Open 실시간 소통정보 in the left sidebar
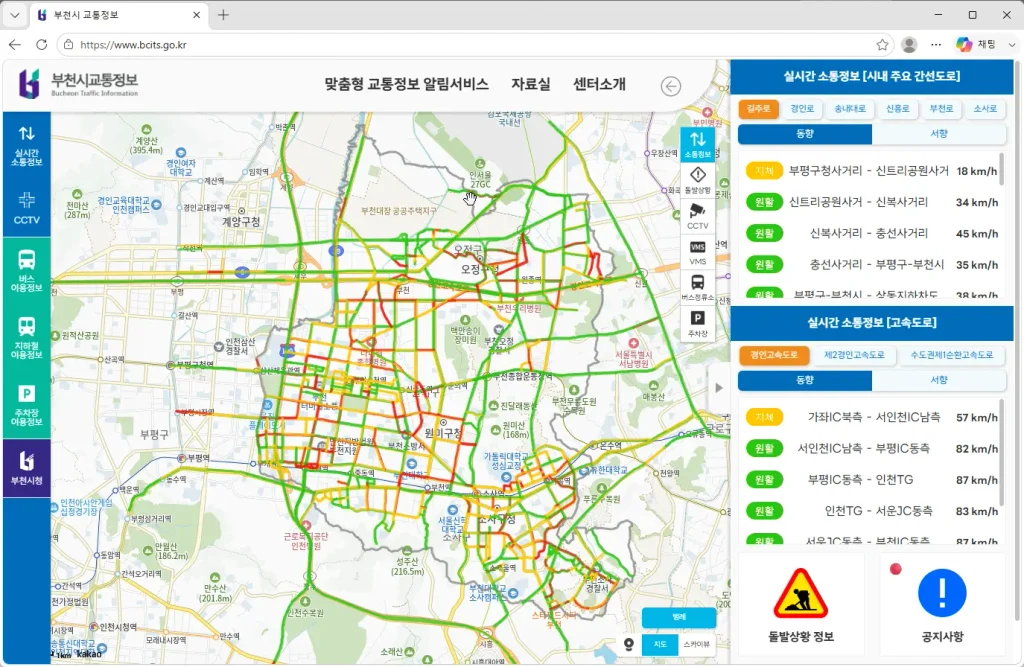Viewport: 1024px width, 667px height. [27, 145]
